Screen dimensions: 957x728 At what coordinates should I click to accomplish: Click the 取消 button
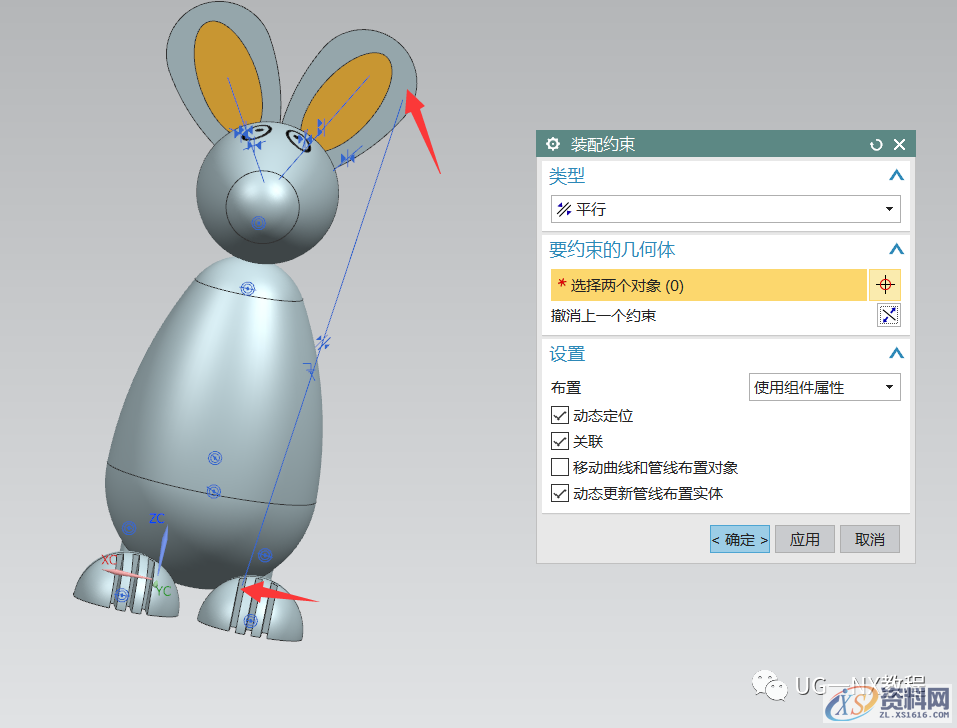click(869, 539)
